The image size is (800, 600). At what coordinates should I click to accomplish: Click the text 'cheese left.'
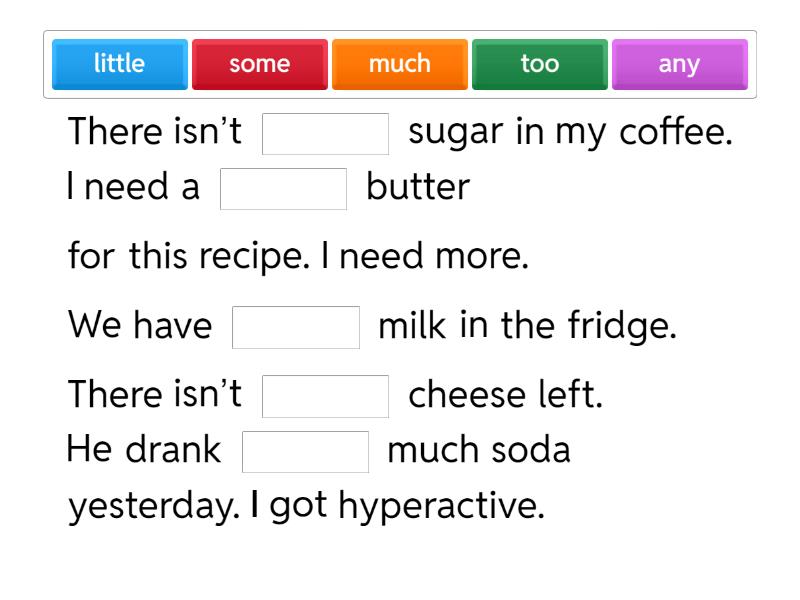tap(505, 396)
